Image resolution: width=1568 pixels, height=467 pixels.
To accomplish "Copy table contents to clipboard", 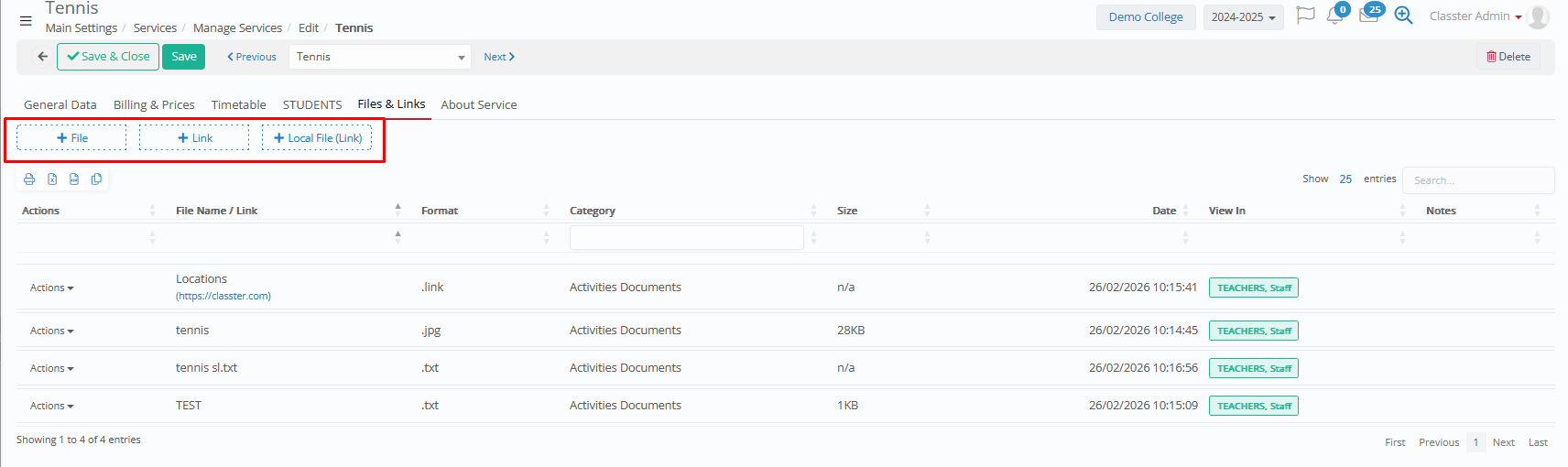I will 96,179.
